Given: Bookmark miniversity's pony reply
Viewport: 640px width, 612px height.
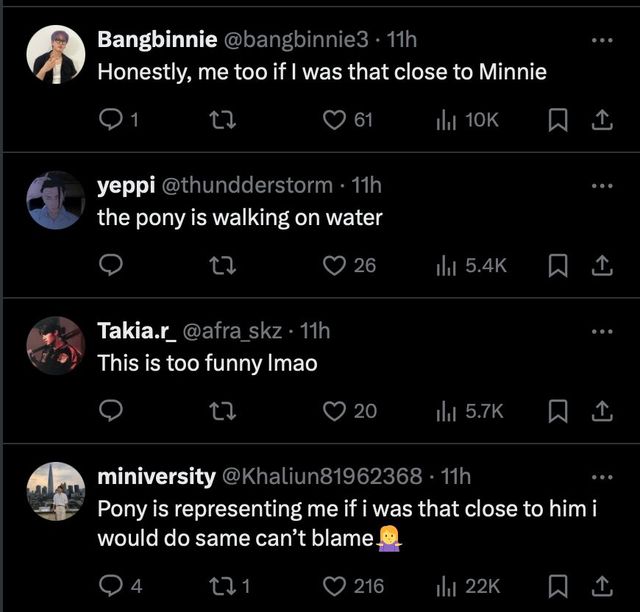Looking at the screenshot, I should pos(558,586).
